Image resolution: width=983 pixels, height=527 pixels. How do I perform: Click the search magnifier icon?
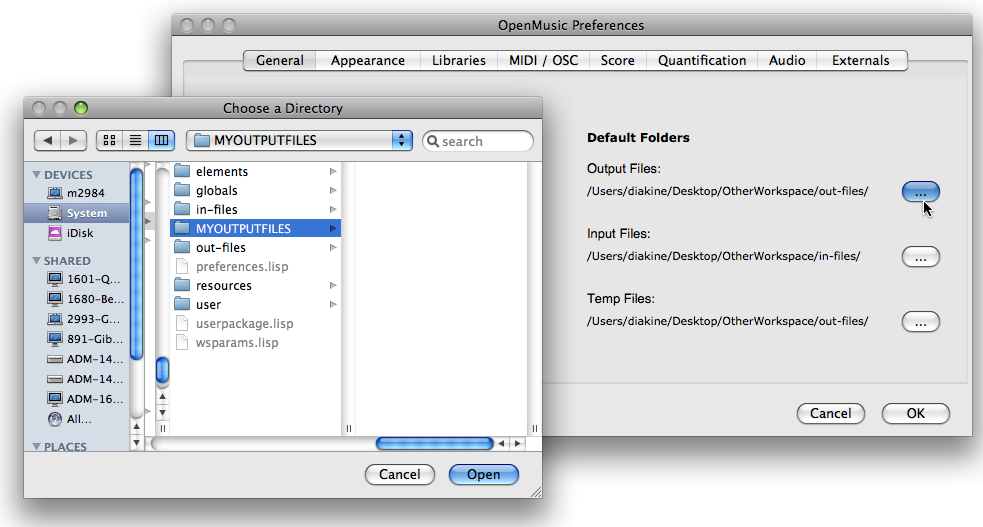coord(433,141)
